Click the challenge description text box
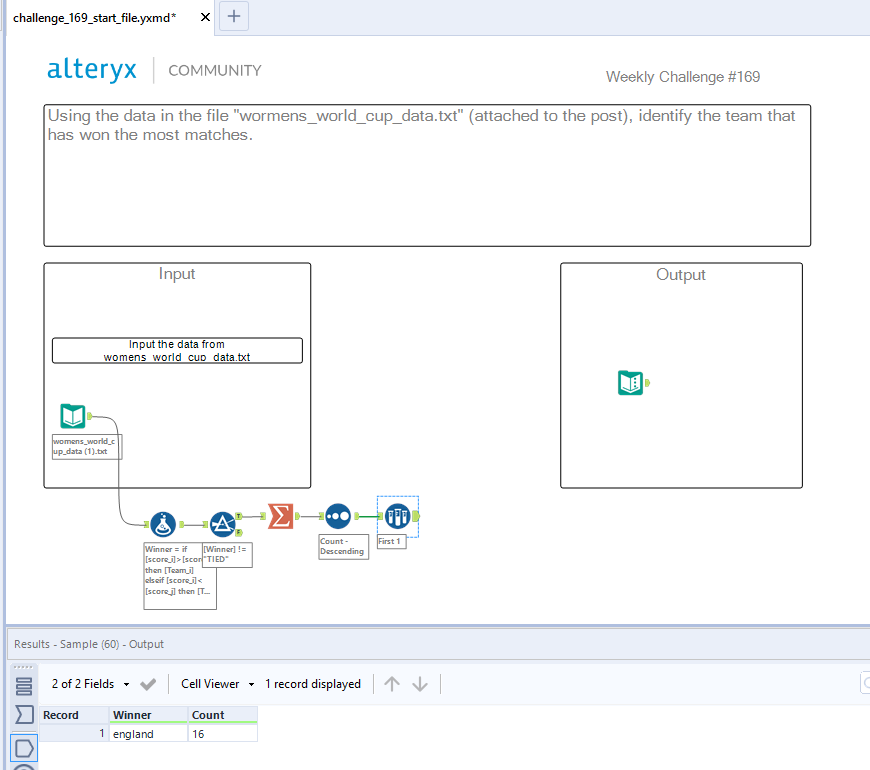 coord(427,175)
